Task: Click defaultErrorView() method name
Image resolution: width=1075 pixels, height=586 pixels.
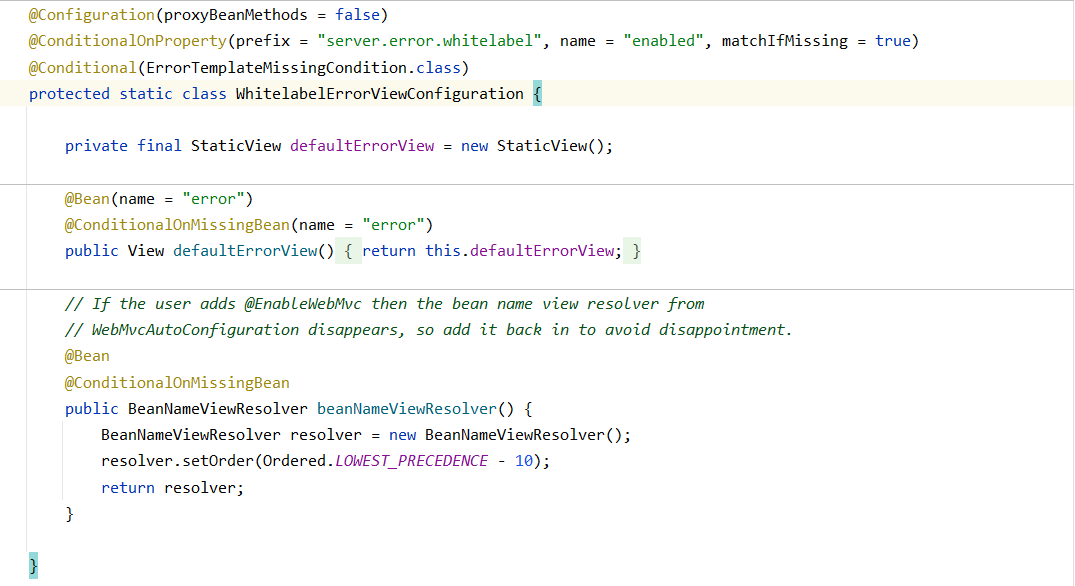Action: pyautogui.click(x=245, y=251)
